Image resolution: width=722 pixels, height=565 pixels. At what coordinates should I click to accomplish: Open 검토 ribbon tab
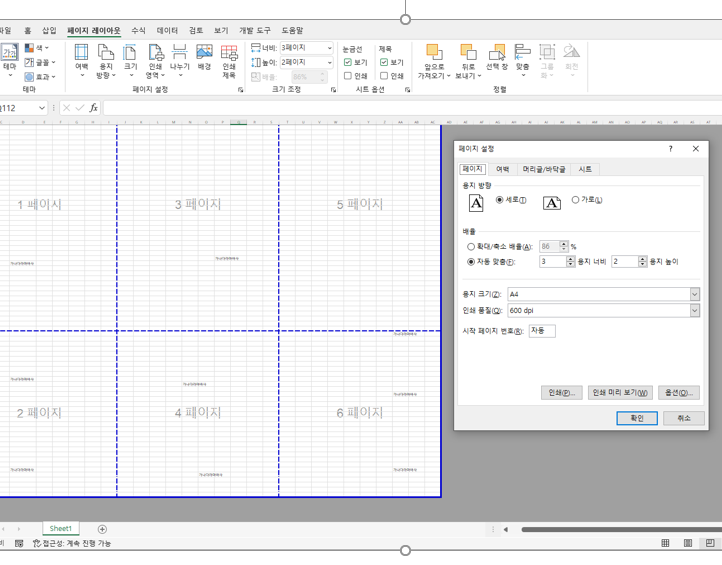196,30
